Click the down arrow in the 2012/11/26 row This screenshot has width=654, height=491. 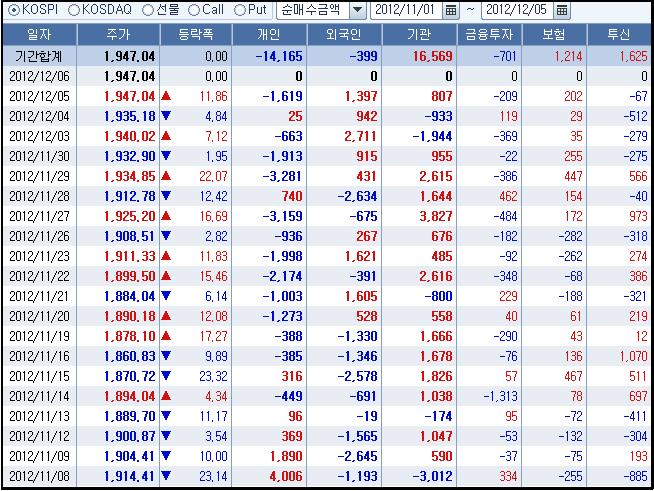(x=166, y=236)
